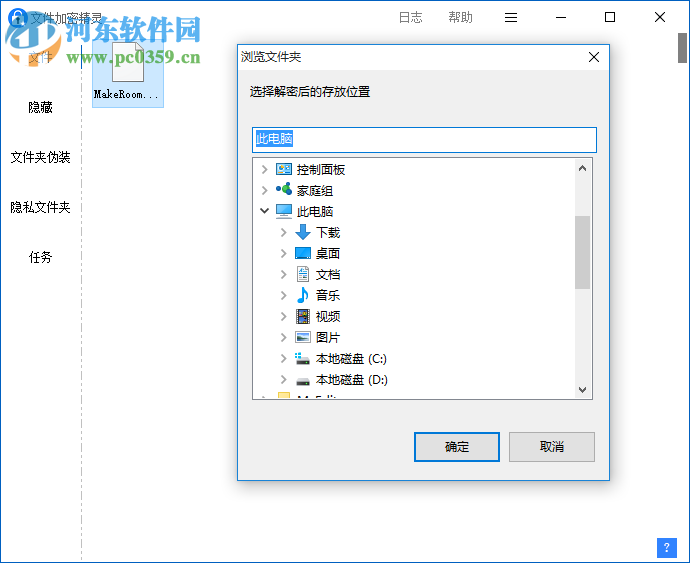The image size is (690, 563).
Task: Expand the 下载 folder node
Action: (283, 232)
